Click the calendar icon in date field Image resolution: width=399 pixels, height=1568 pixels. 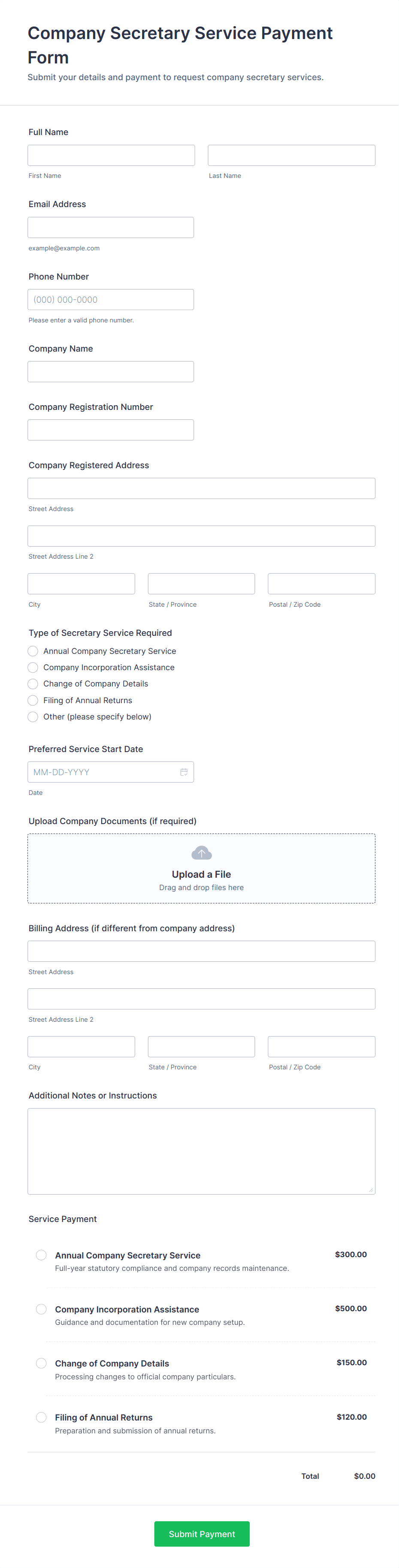(x=183, y=772)
